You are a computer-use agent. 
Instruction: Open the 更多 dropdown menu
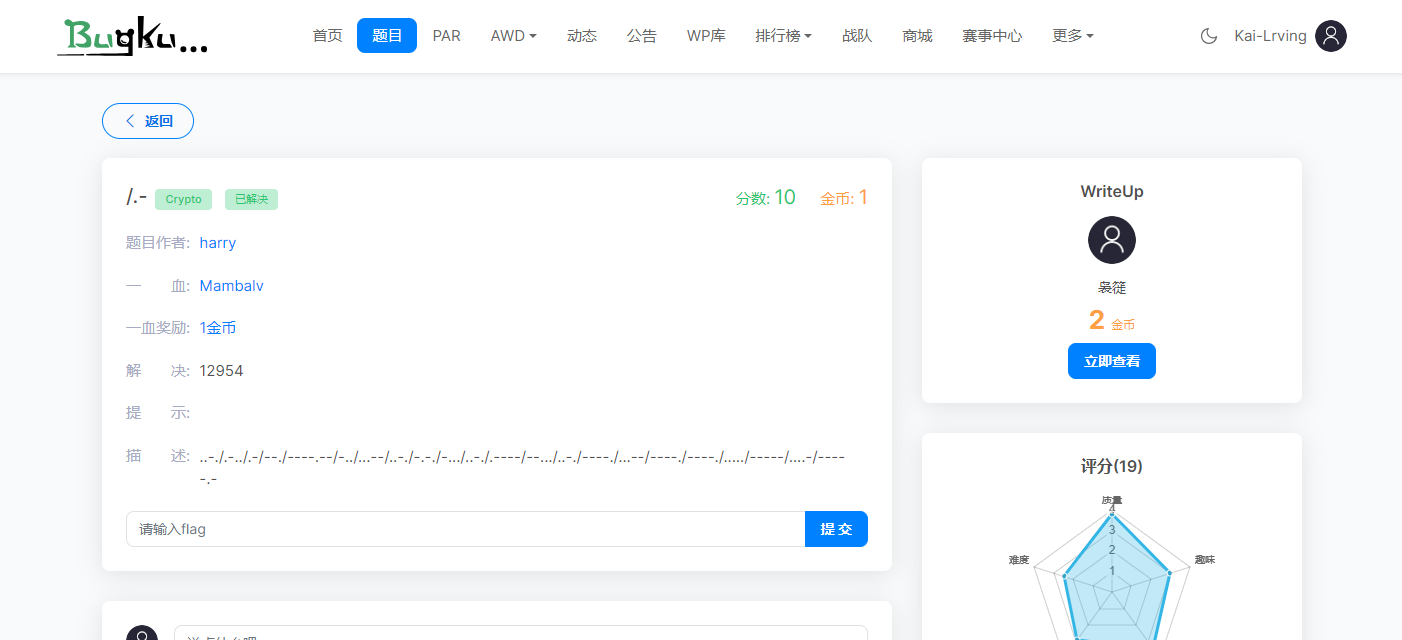click(1071, 35)
